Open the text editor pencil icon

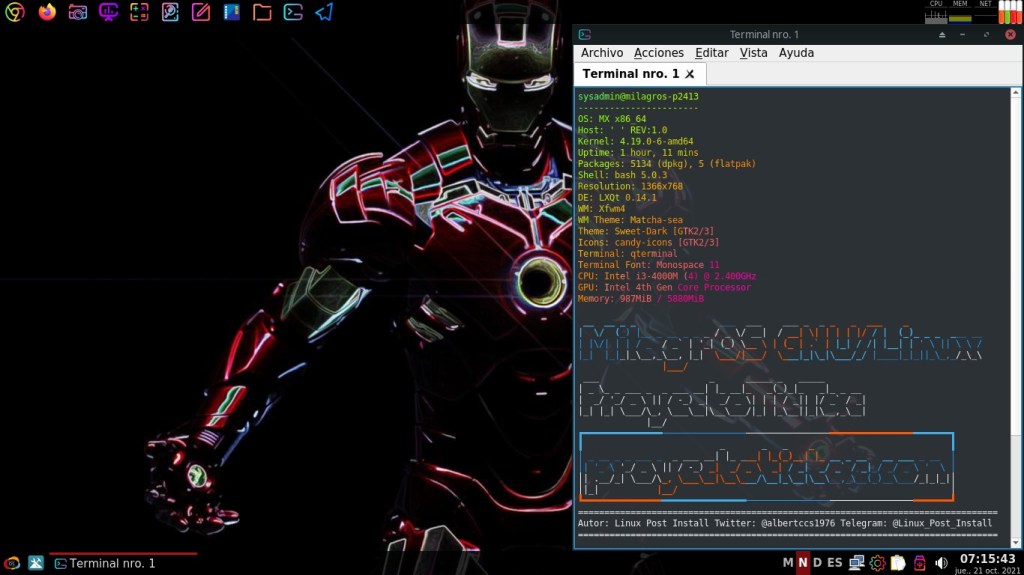(201, 13)
